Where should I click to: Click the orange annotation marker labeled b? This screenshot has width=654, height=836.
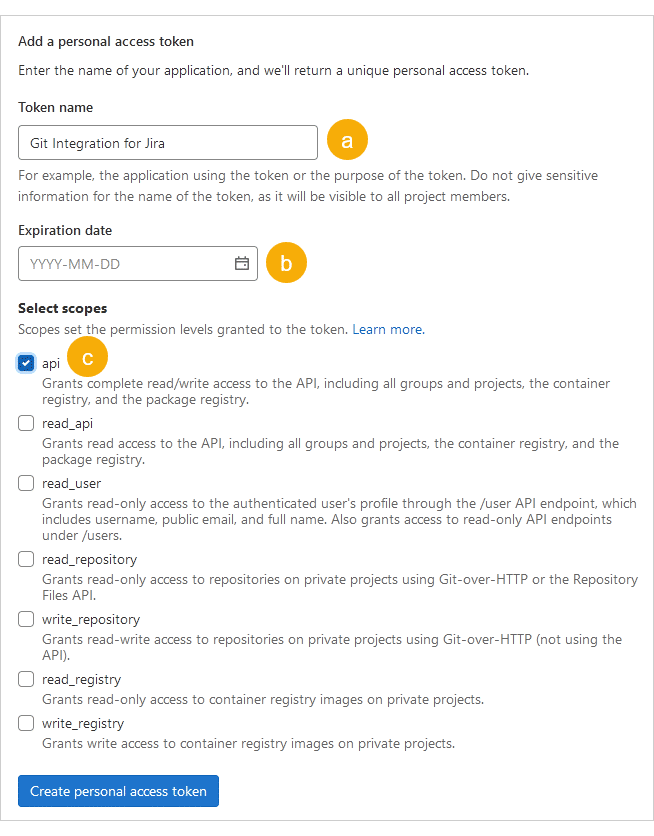point(286,262)
